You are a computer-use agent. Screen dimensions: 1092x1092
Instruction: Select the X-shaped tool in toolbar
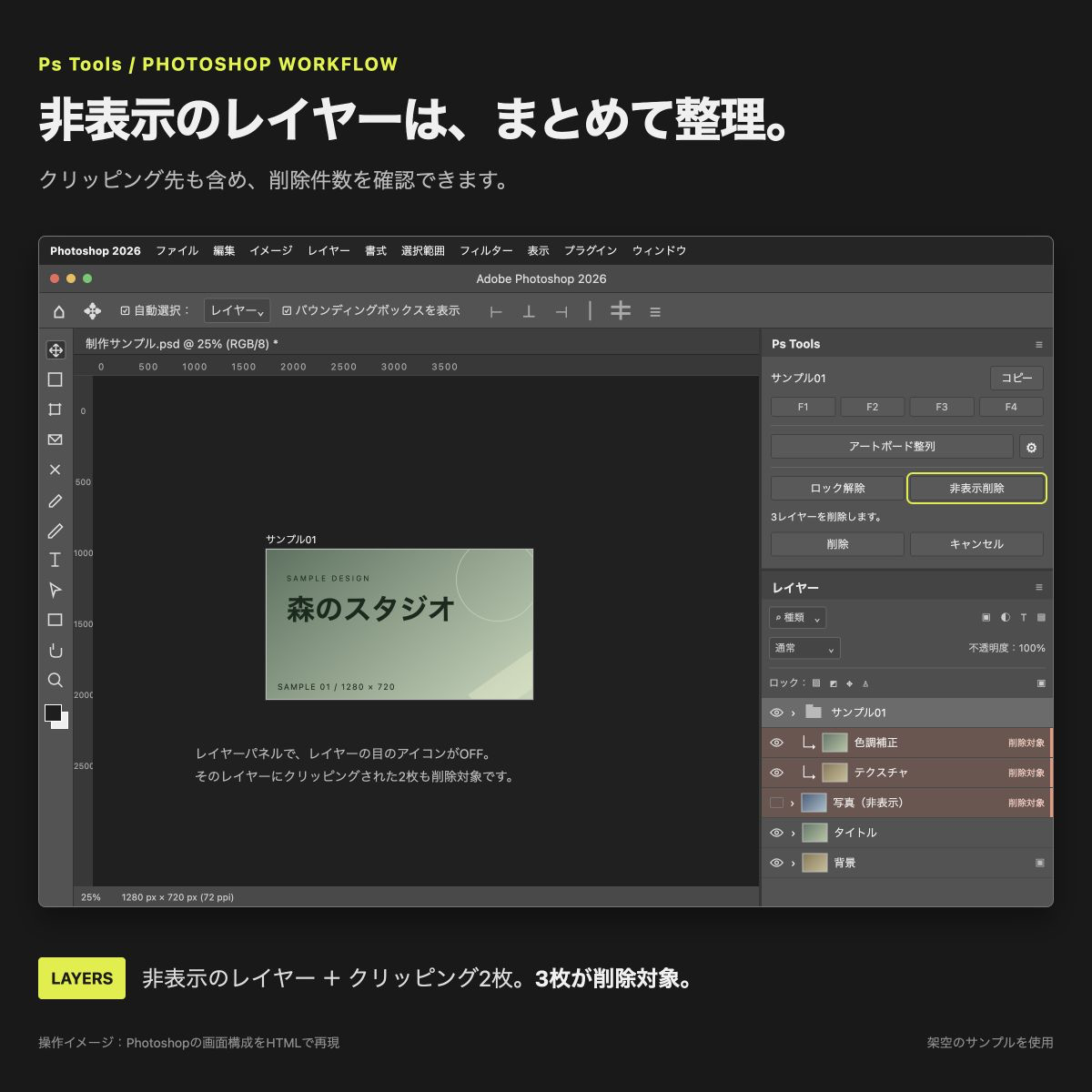[x=56, y=470]
